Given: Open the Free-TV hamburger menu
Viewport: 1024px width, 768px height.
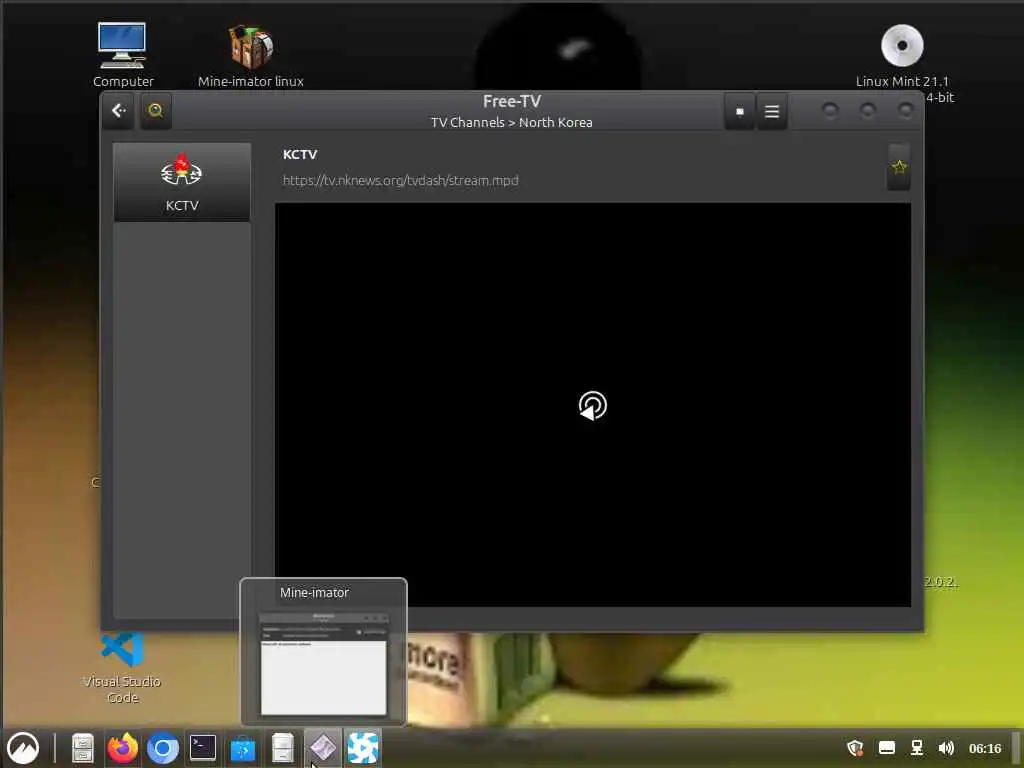Looking at the screenshot, I should pyautogui.click(x=771, y=112).
